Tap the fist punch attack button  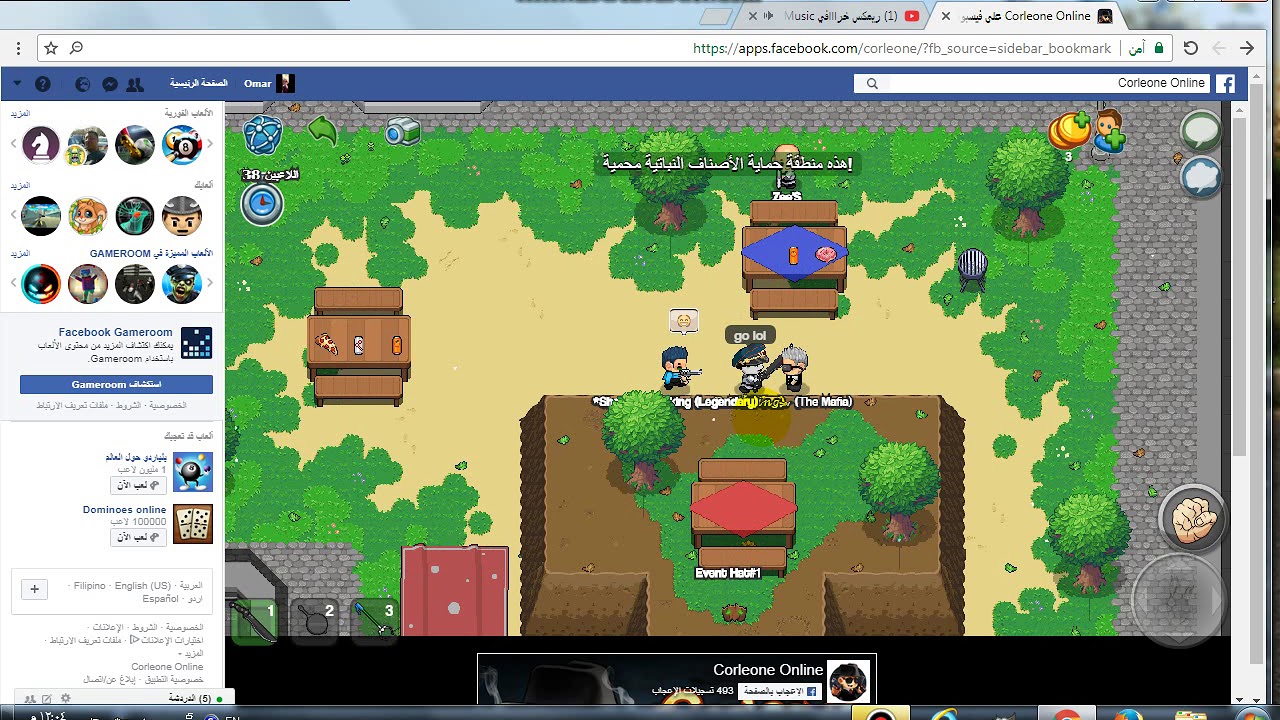pyautogui.click(x=1192, y=518)
